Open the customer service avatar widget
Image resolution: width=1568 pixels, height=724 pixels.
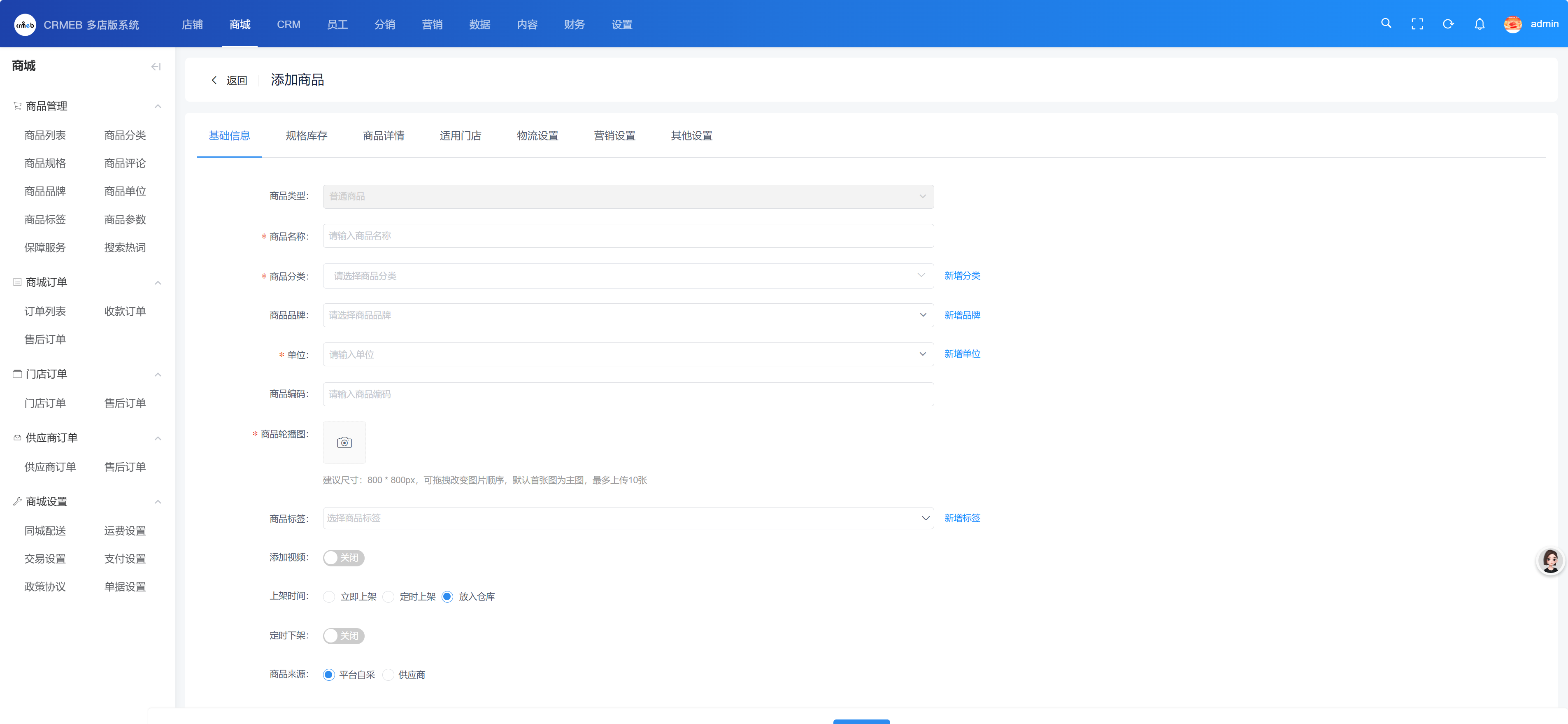pyautogui.click(x=1550, y=560)
